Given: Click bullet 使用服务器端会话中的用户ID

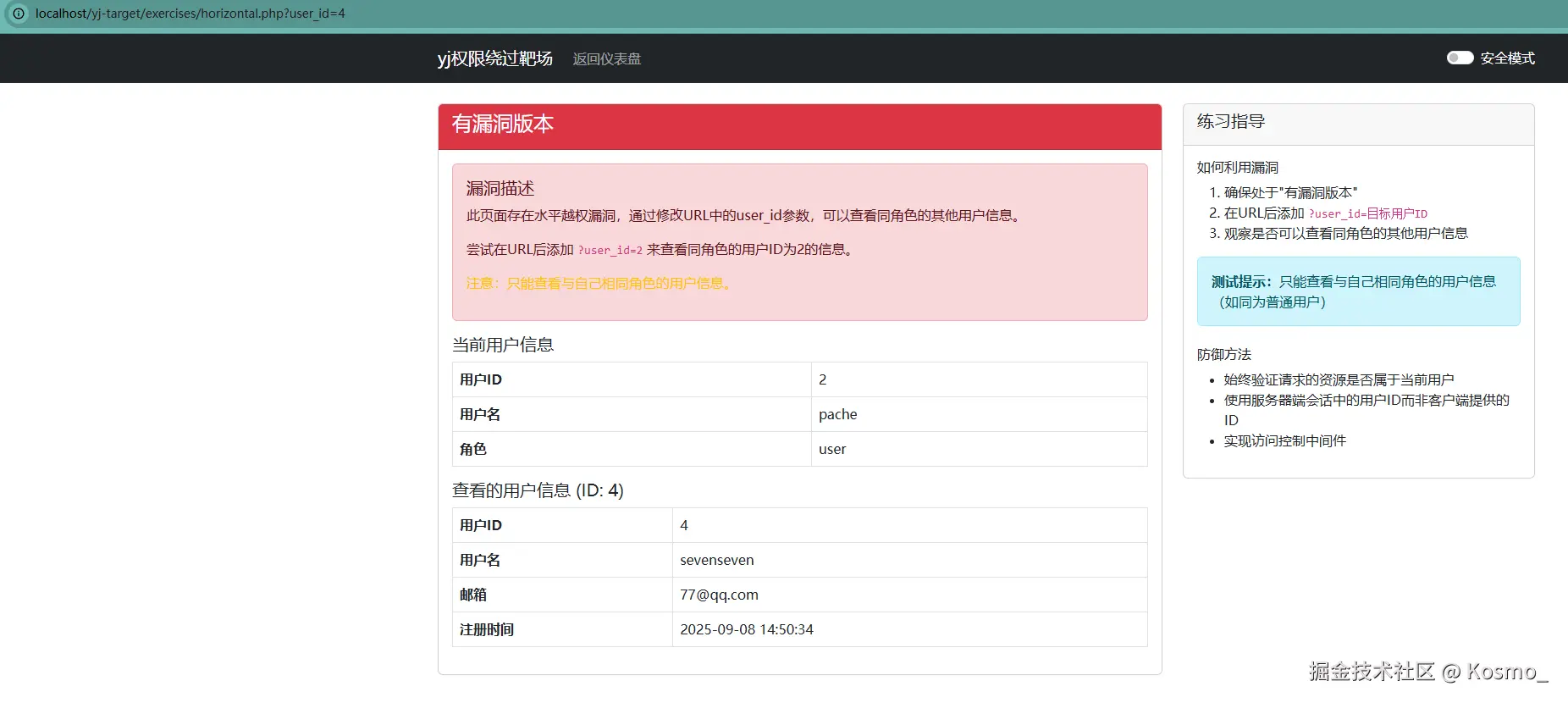Looking at the screenshot, I should click(1366, 410).
